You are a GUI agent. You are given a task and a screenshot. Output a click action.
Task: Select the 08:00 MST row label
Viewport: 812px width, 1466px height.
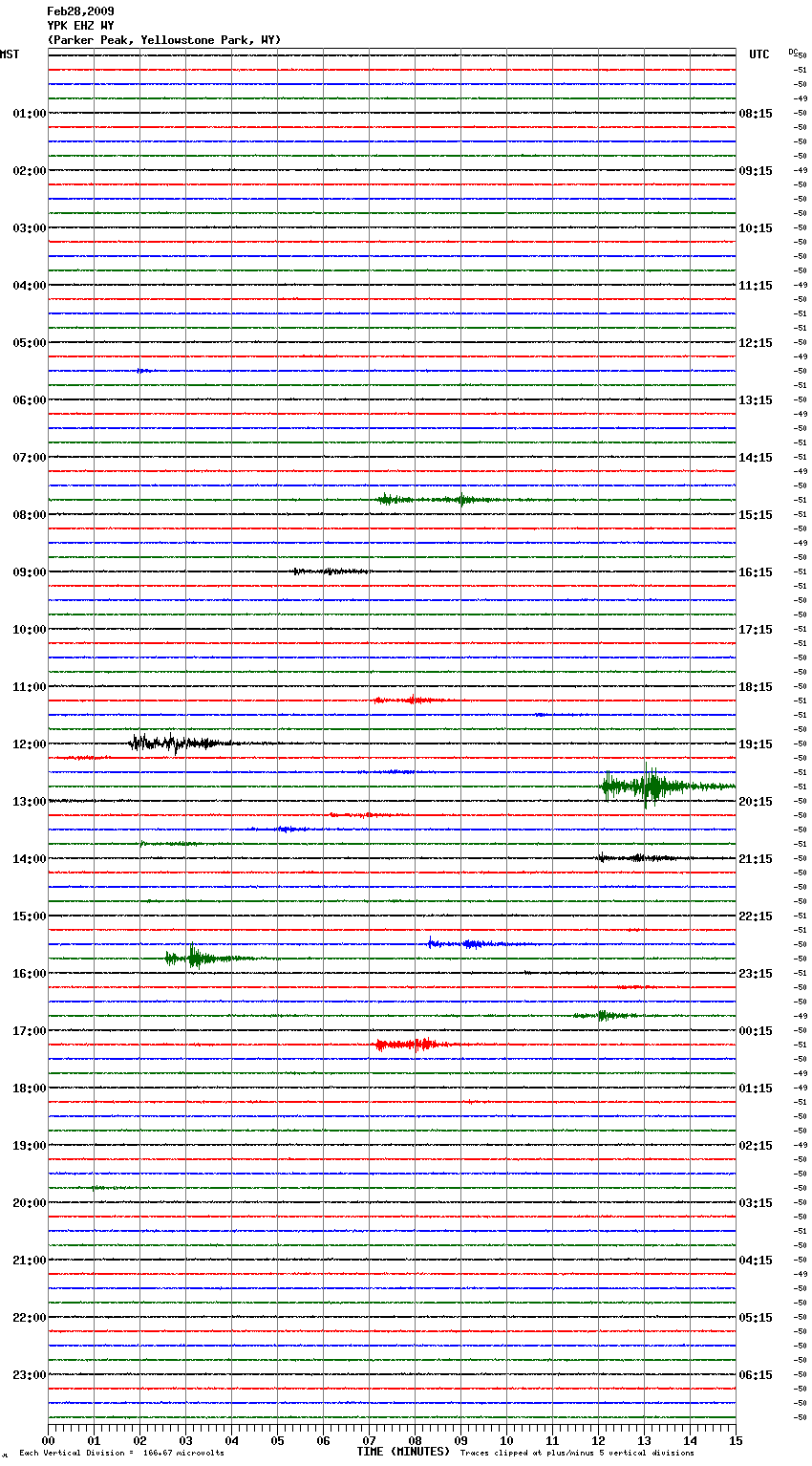[x=30, y=515]
